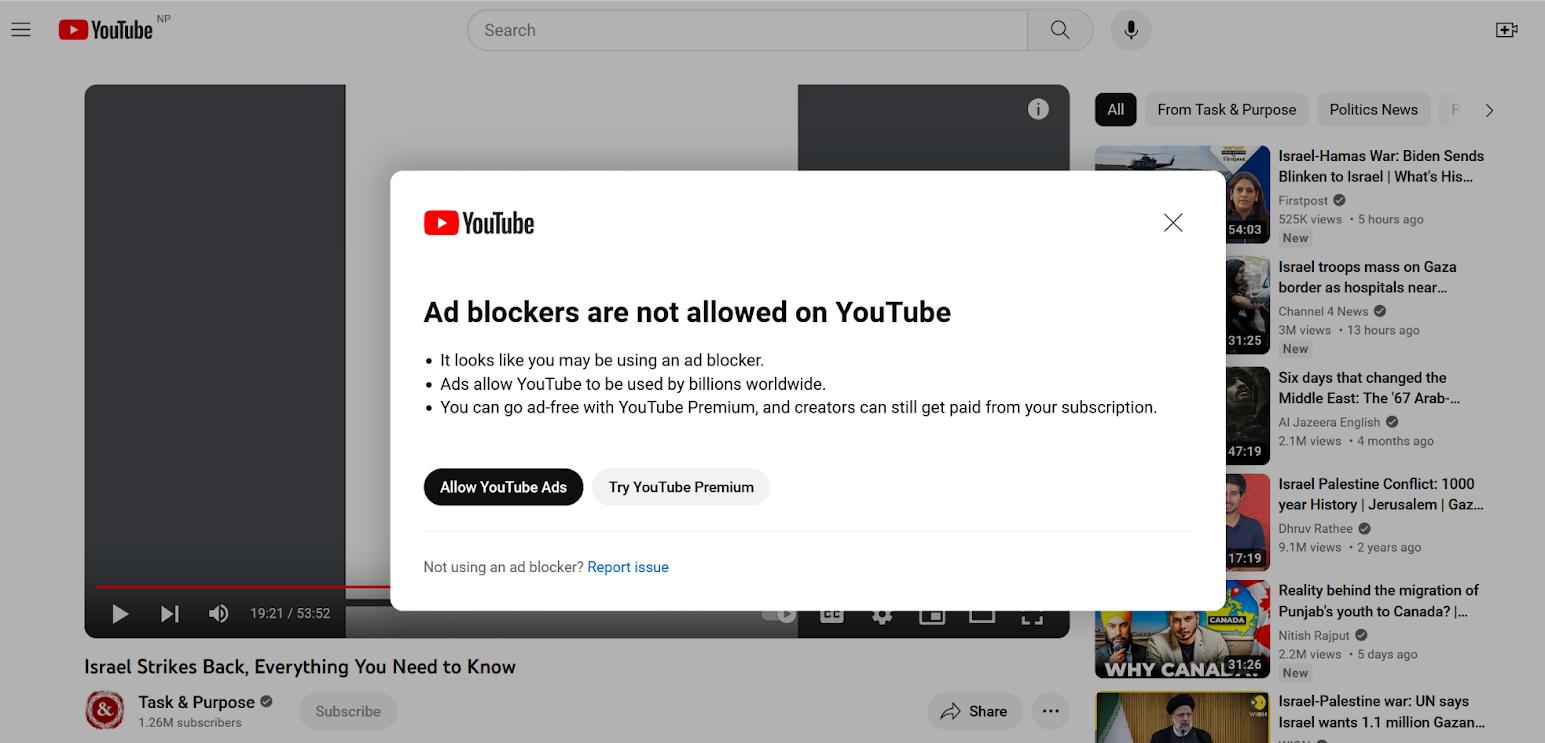Seek on the red video progress bar
The width and height of the screenshot is (1545, 743).
pyautogui.click(x=243, y=587)
